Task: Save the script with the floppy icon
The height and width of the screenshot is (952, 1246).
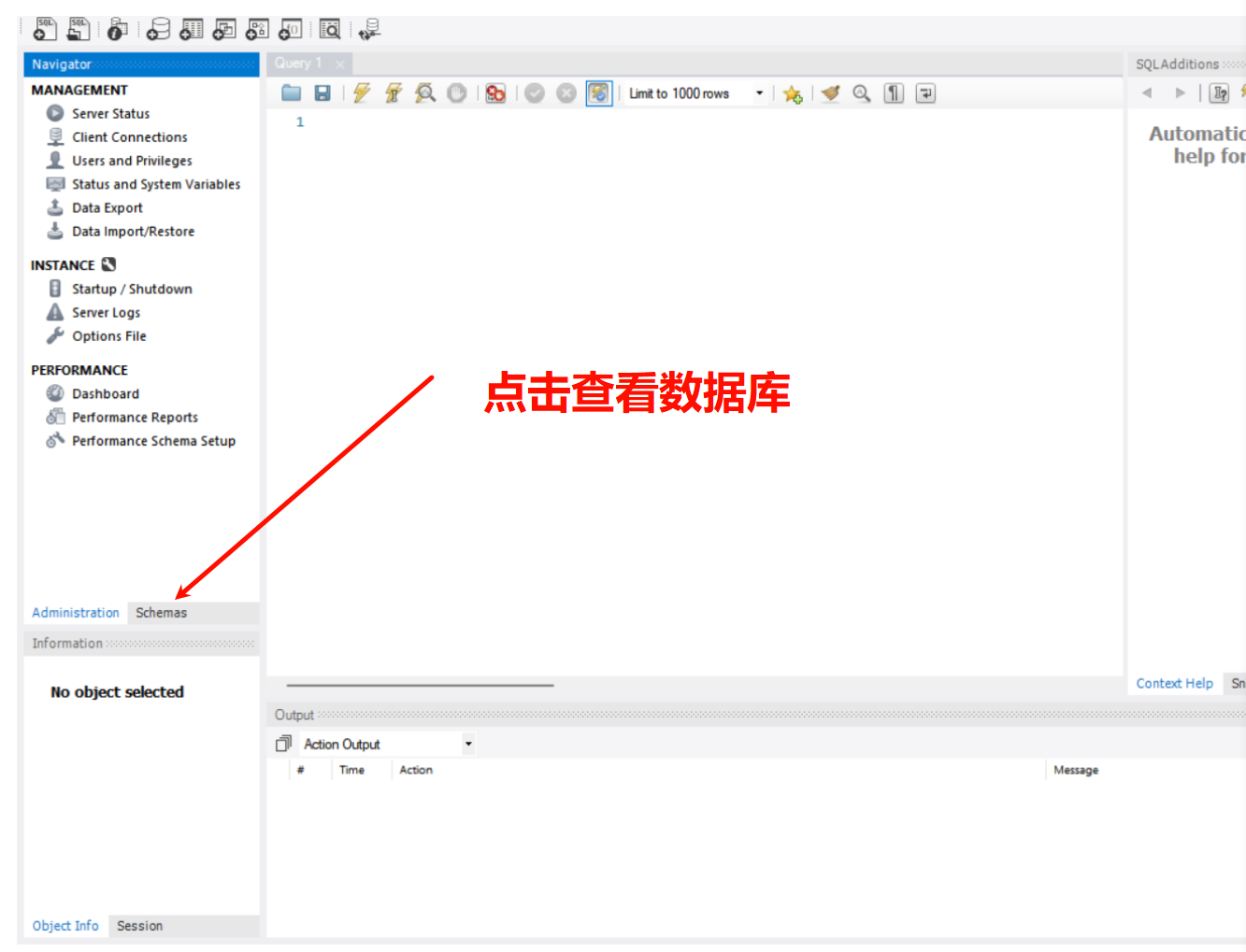Action: [322, 93]
